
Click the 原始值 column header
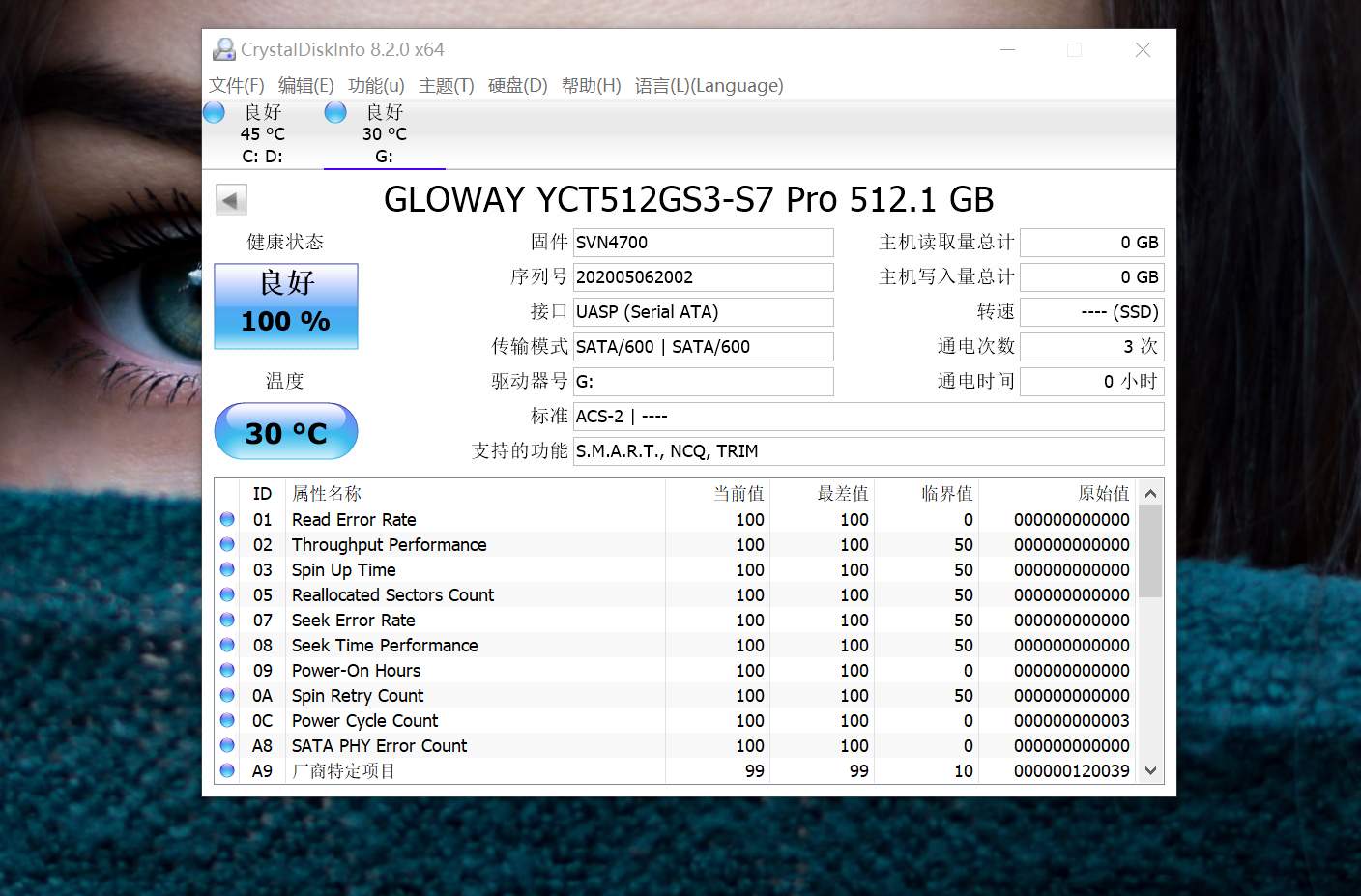(x=1104, y=494)
